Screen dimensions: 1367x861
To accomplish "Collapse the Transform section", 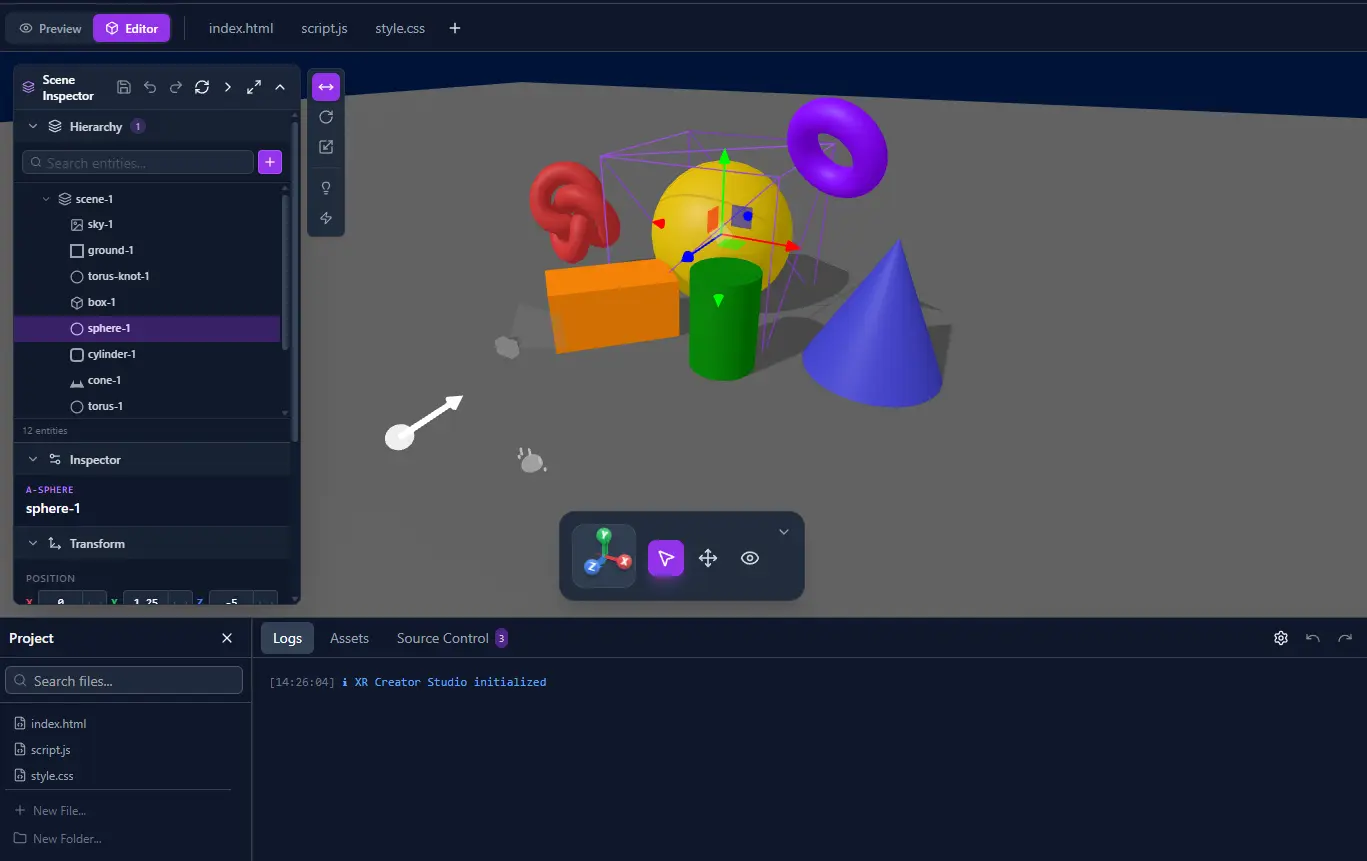I will [33, 544].
